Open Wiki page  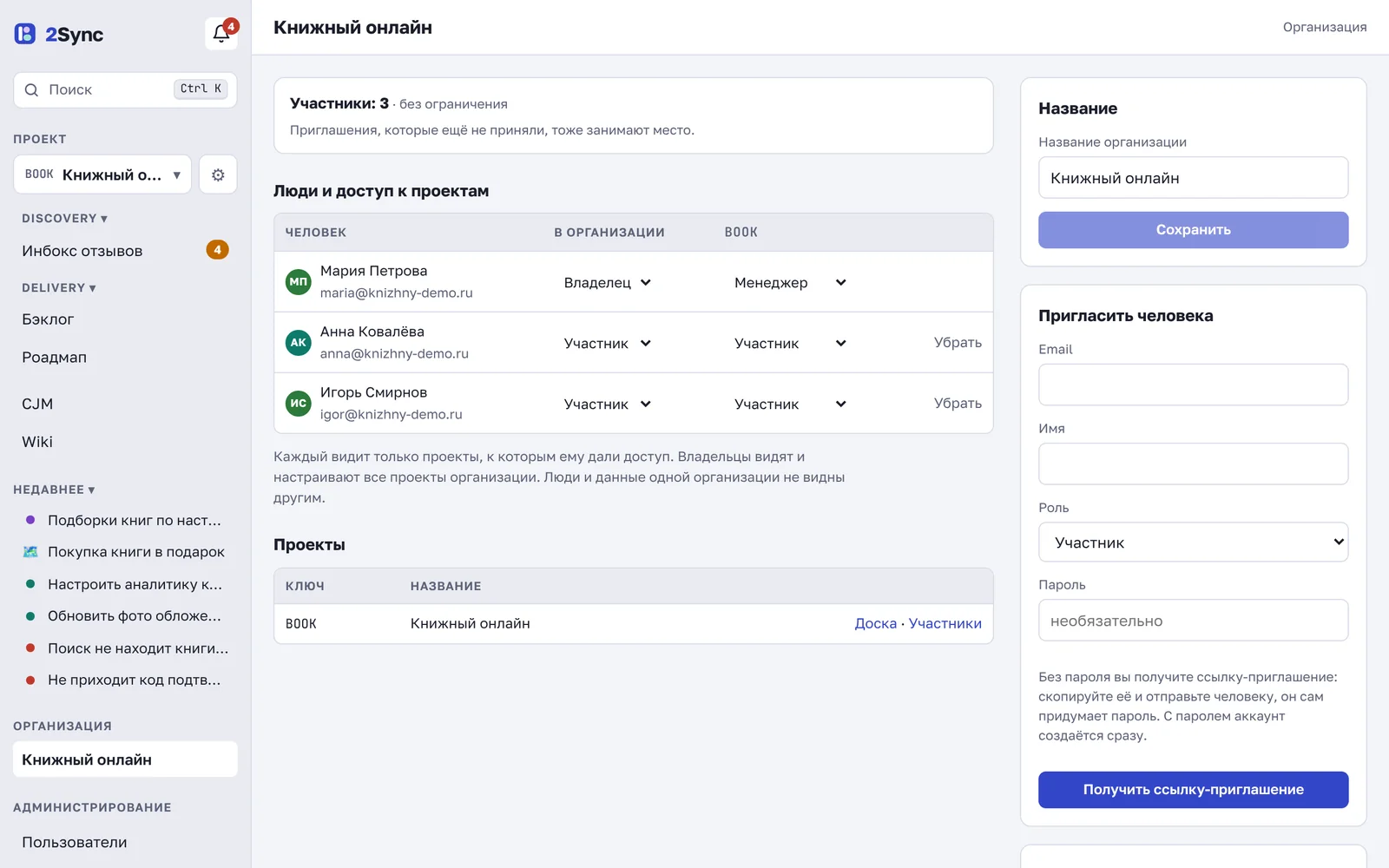125,442
